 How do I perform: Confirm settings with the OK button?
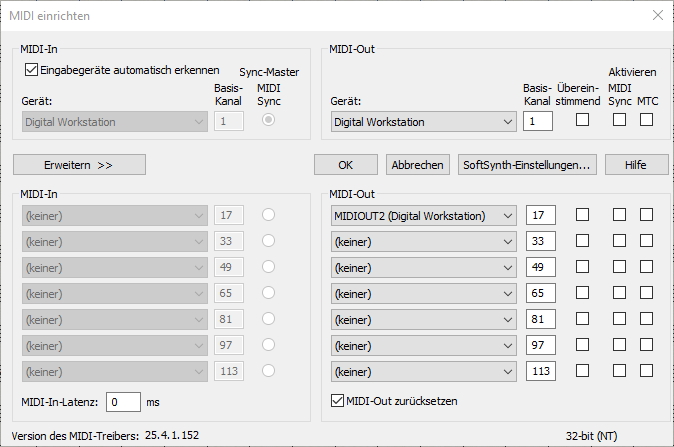[345, 164]
